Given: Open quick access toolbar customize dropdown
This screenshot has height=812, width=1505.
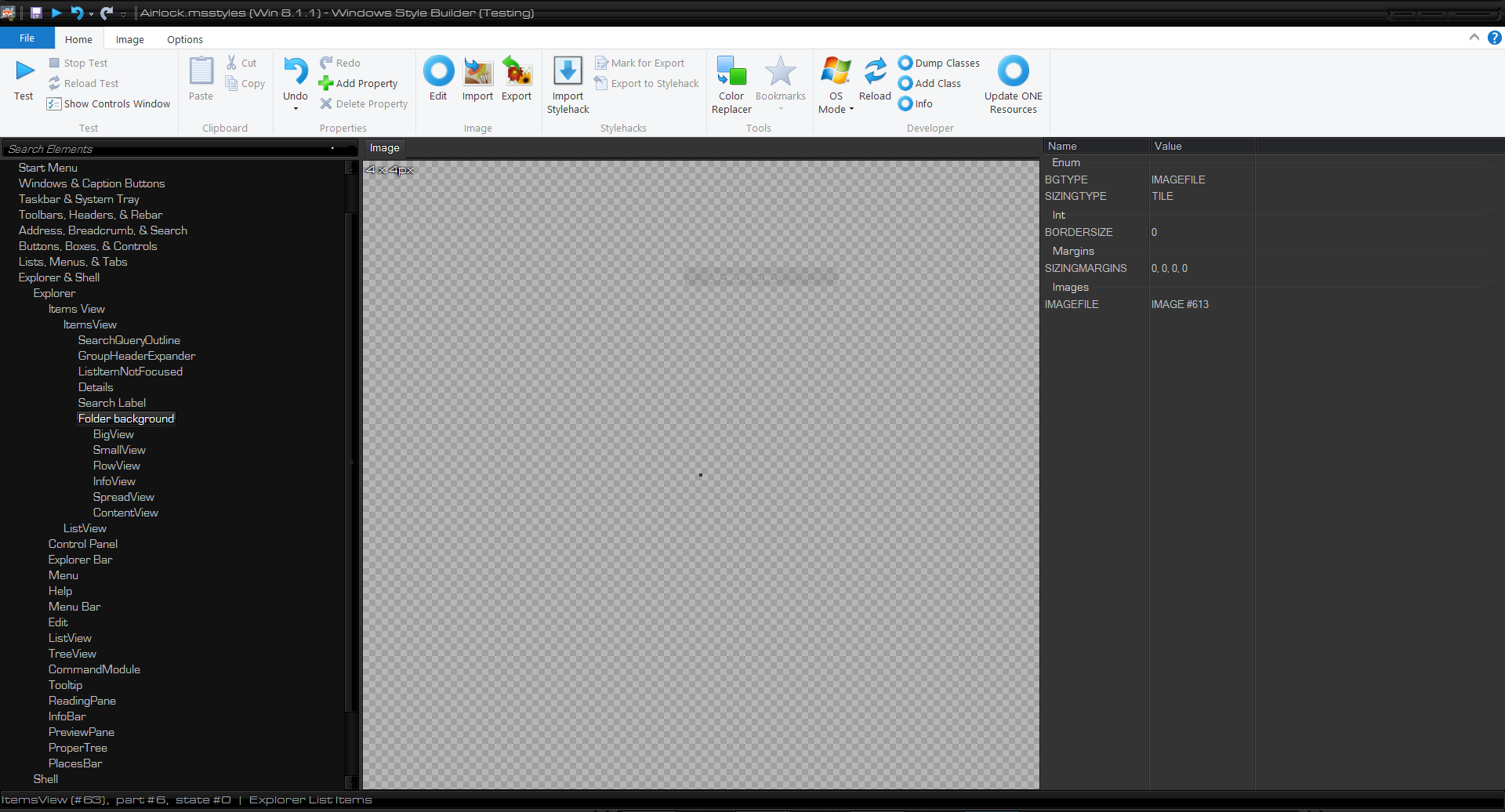Looking at the screenshot, I should pos(123,13).
